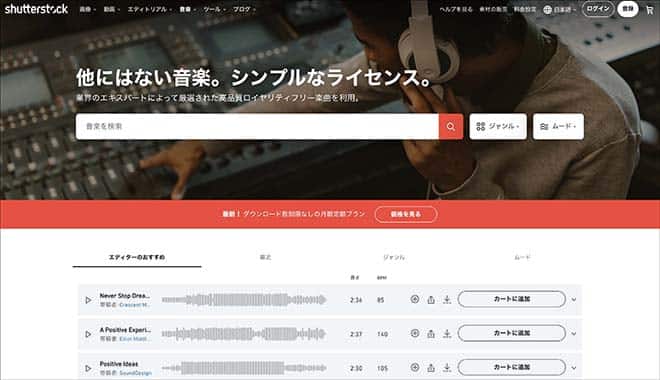Viewport: 660px width, 380px height.
Task: Open SoundDesign artist link
Action: [136, 373]
